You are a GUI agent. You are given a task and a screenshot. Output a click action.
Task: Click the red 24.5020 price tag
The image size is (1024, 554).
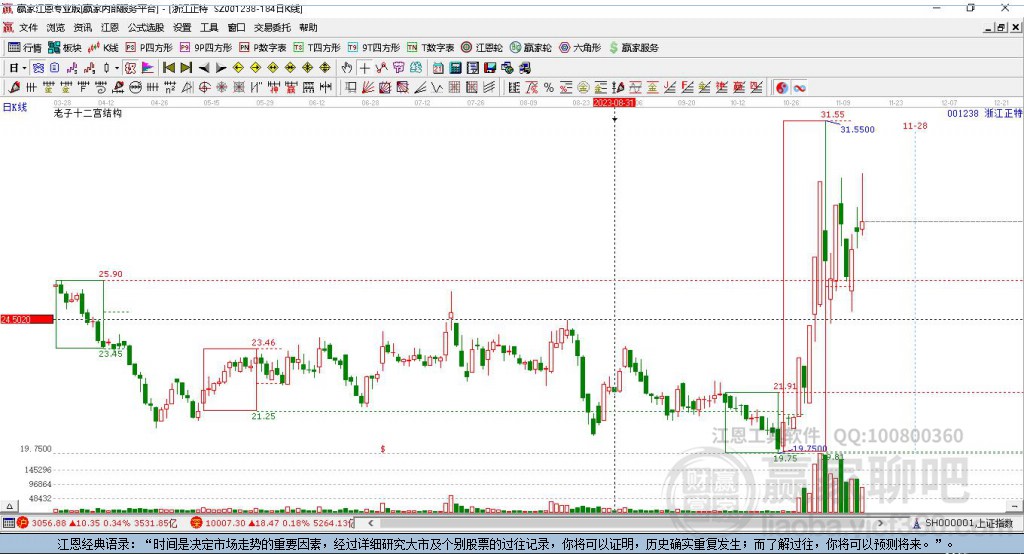point(27,319)
